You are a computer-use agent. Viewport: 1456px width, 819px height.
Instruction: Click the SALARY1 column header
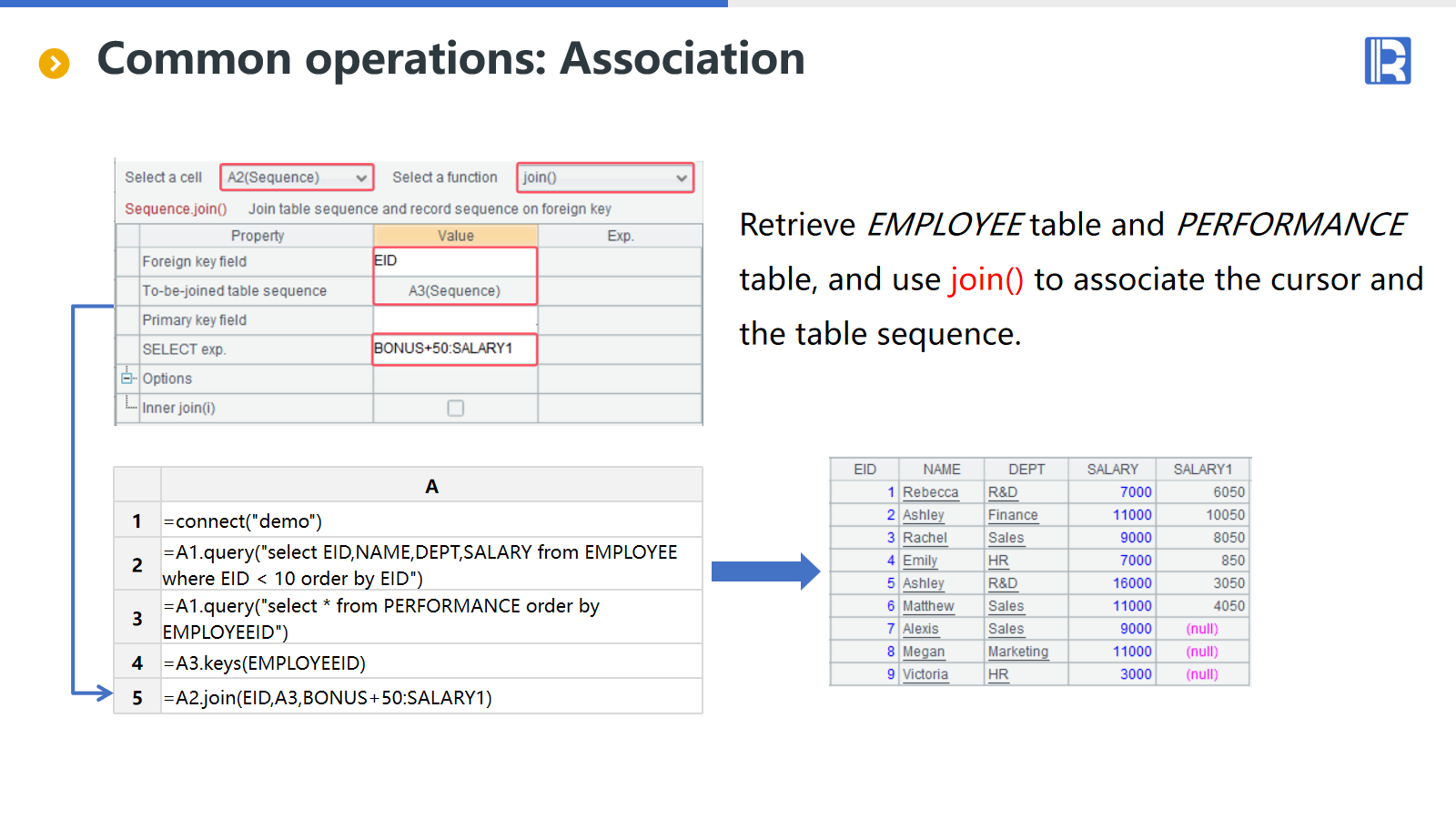point(1202,470)
